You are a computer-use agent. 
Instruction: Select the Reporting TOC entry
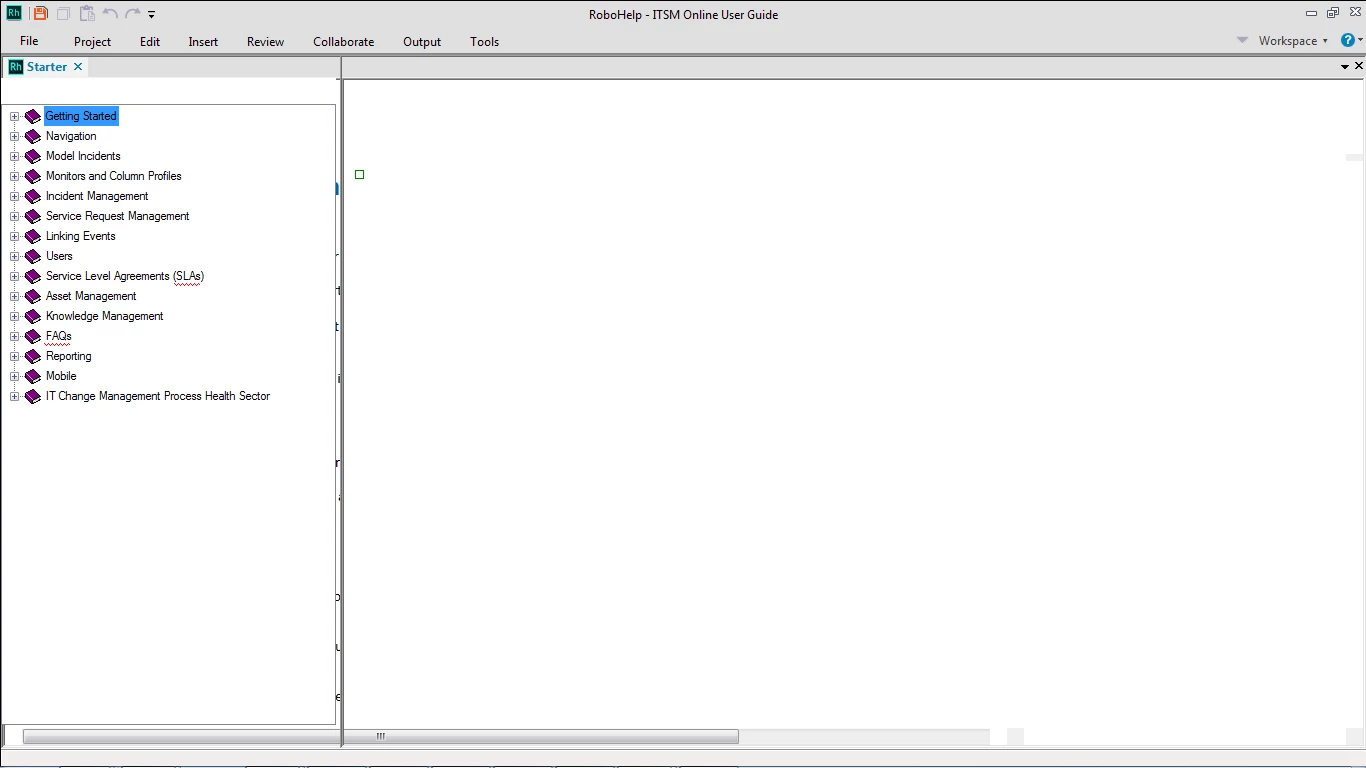tap(69, 356)
